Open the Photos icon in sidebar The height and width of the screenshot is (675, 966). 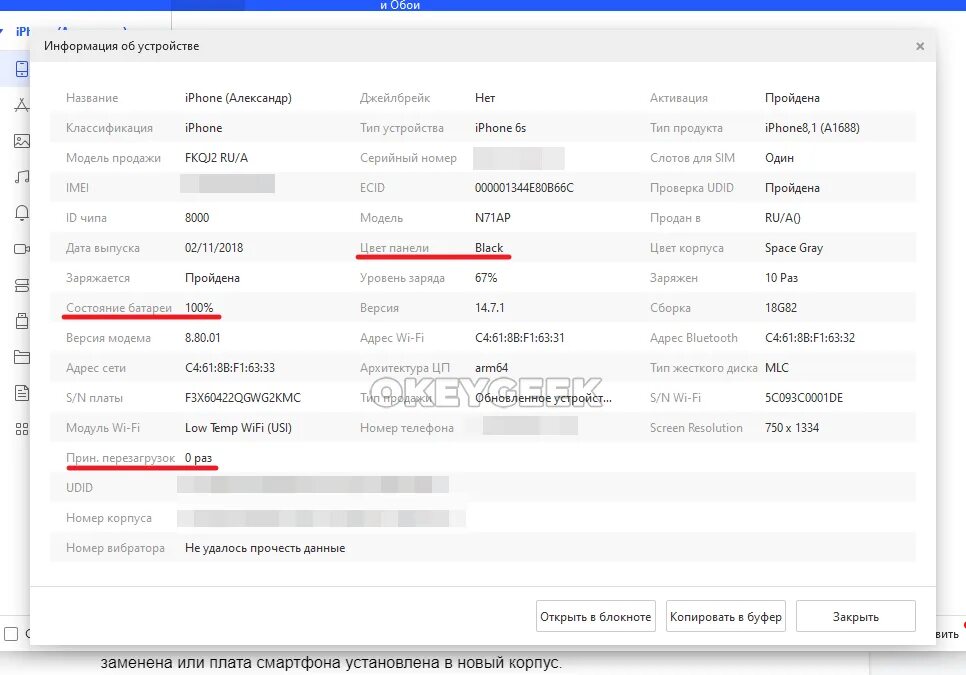click(22, 141)
